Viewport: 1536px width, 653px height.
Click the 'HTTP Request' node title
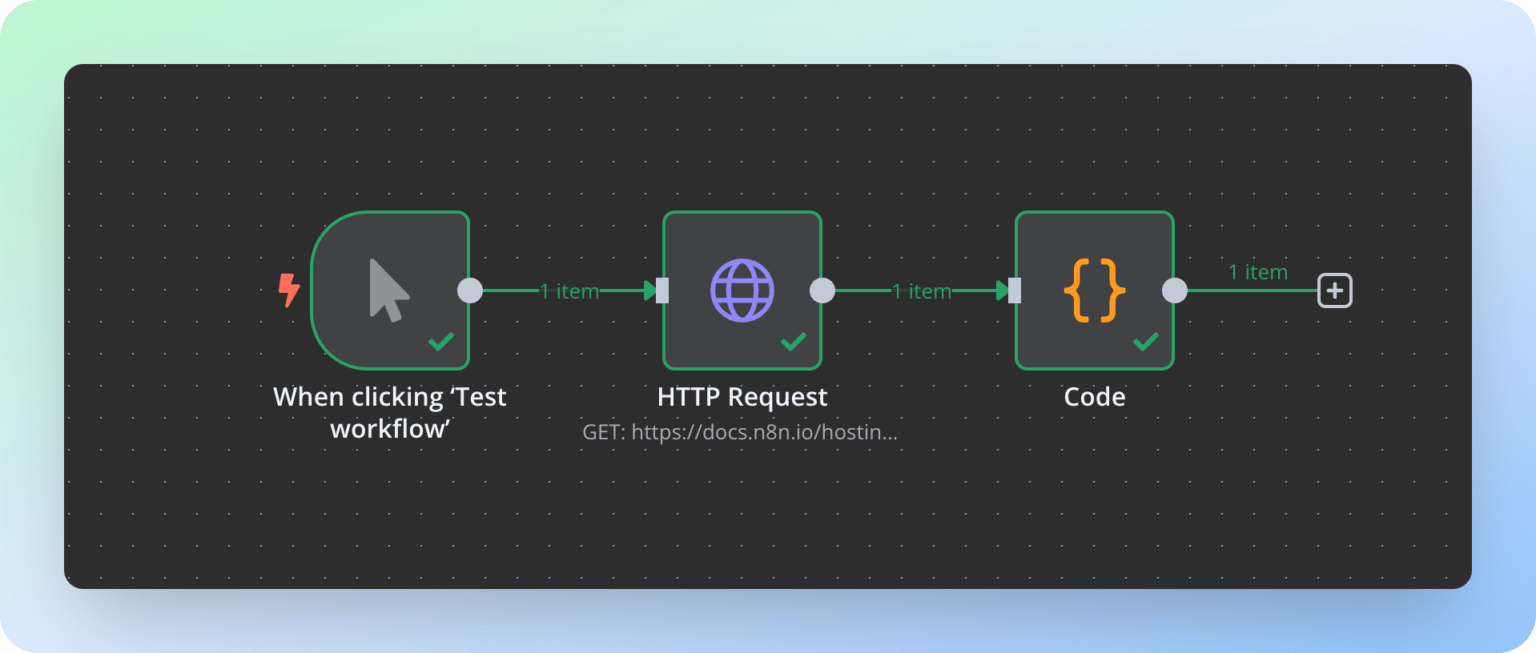tap(742, 397)
